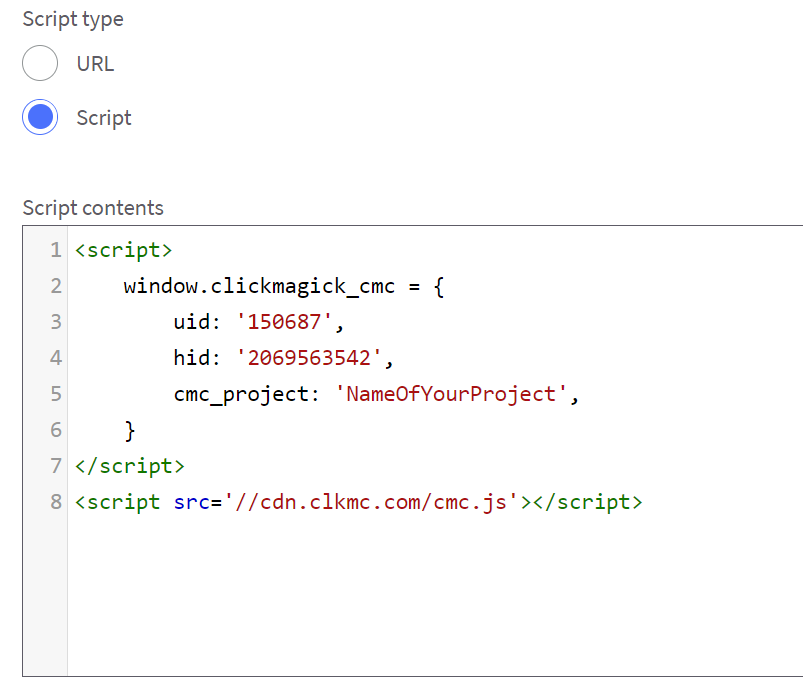Click the opening <script> tag on line 1

tap(124, 250)
